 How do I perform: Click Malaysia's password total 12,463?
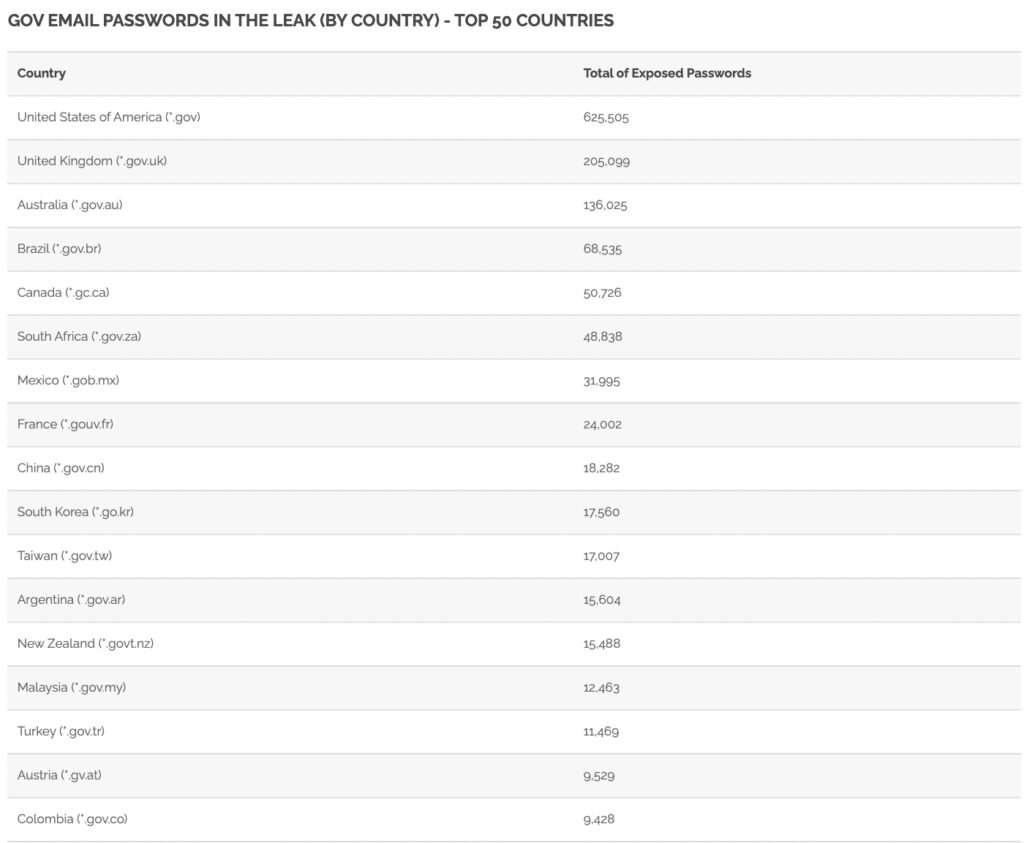(601, 687)
